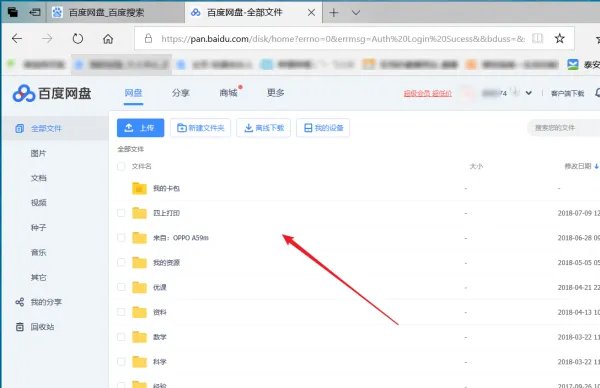Click folder icon of 来自：OPPO A59m
Viewport: 600px width, 388px height.
click(139, 238)
